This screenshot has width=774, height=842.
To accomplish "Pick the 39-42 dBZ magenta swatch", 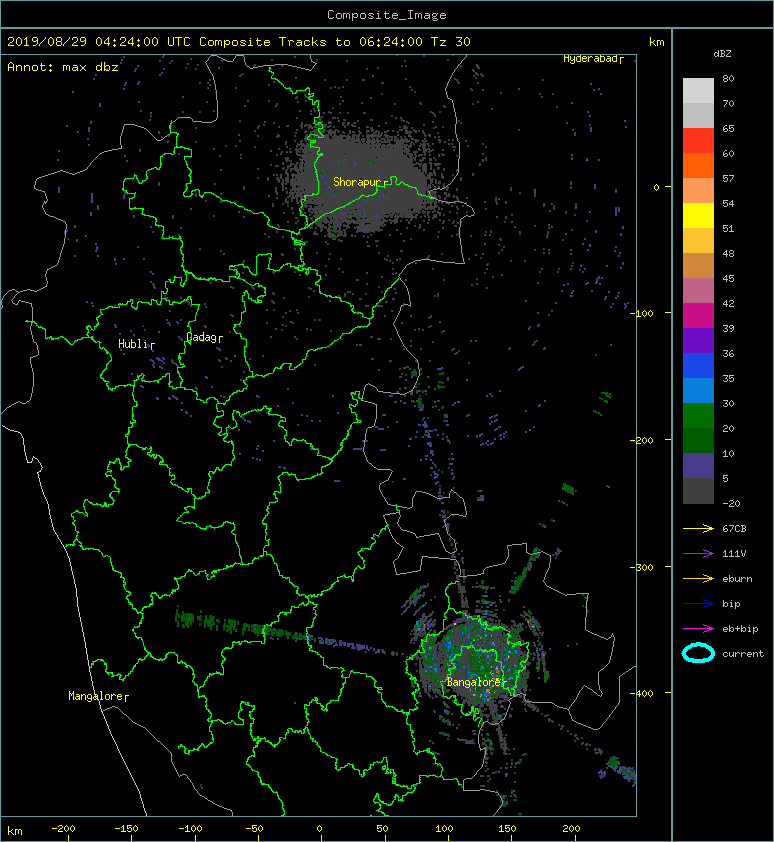I will click(698, 316).
